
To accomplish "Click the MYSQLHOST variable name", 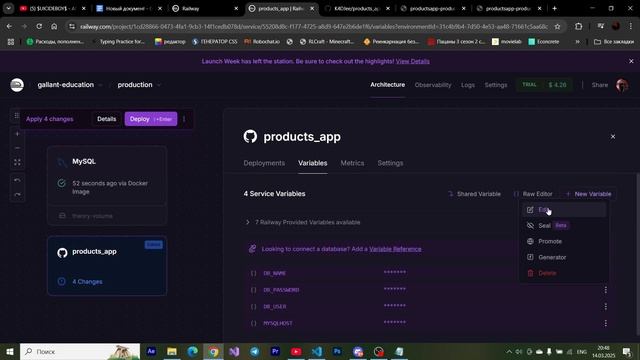I will click(x=278, y=323).
